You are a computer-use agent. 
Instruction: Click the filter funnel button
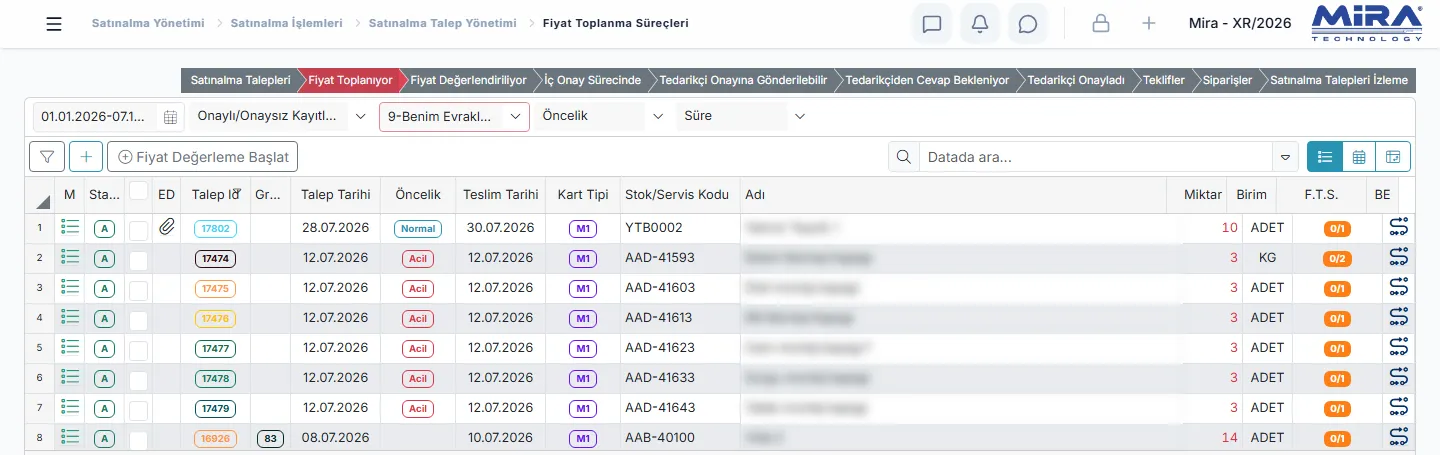(x=47, y=157)
